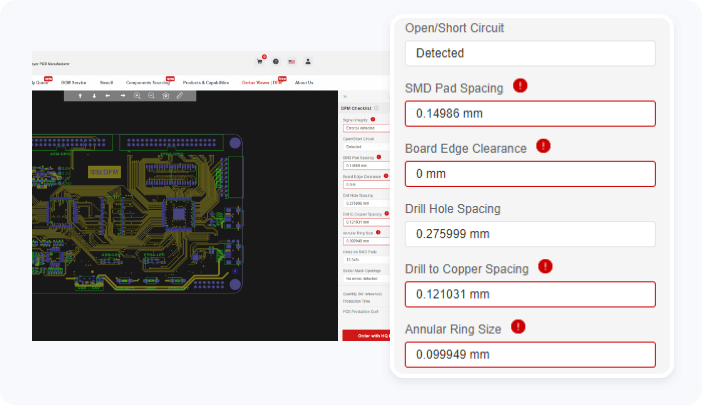Click Board Edge Clearance warning icon
The image size is (702, 405).
click(x=543, y=146)
